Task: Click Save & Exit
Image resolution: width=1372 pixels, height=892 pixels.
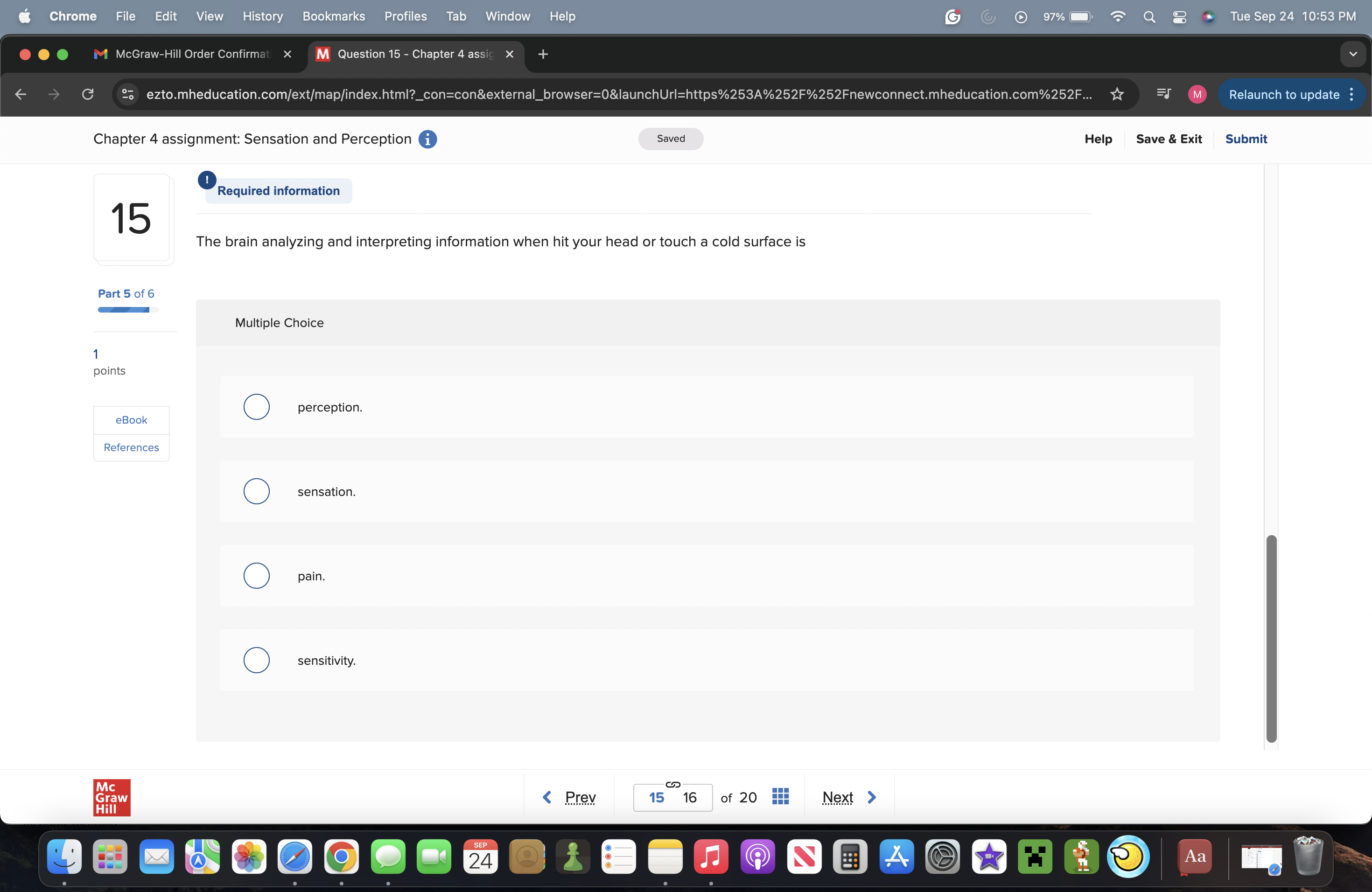Action: point(1169,139)
